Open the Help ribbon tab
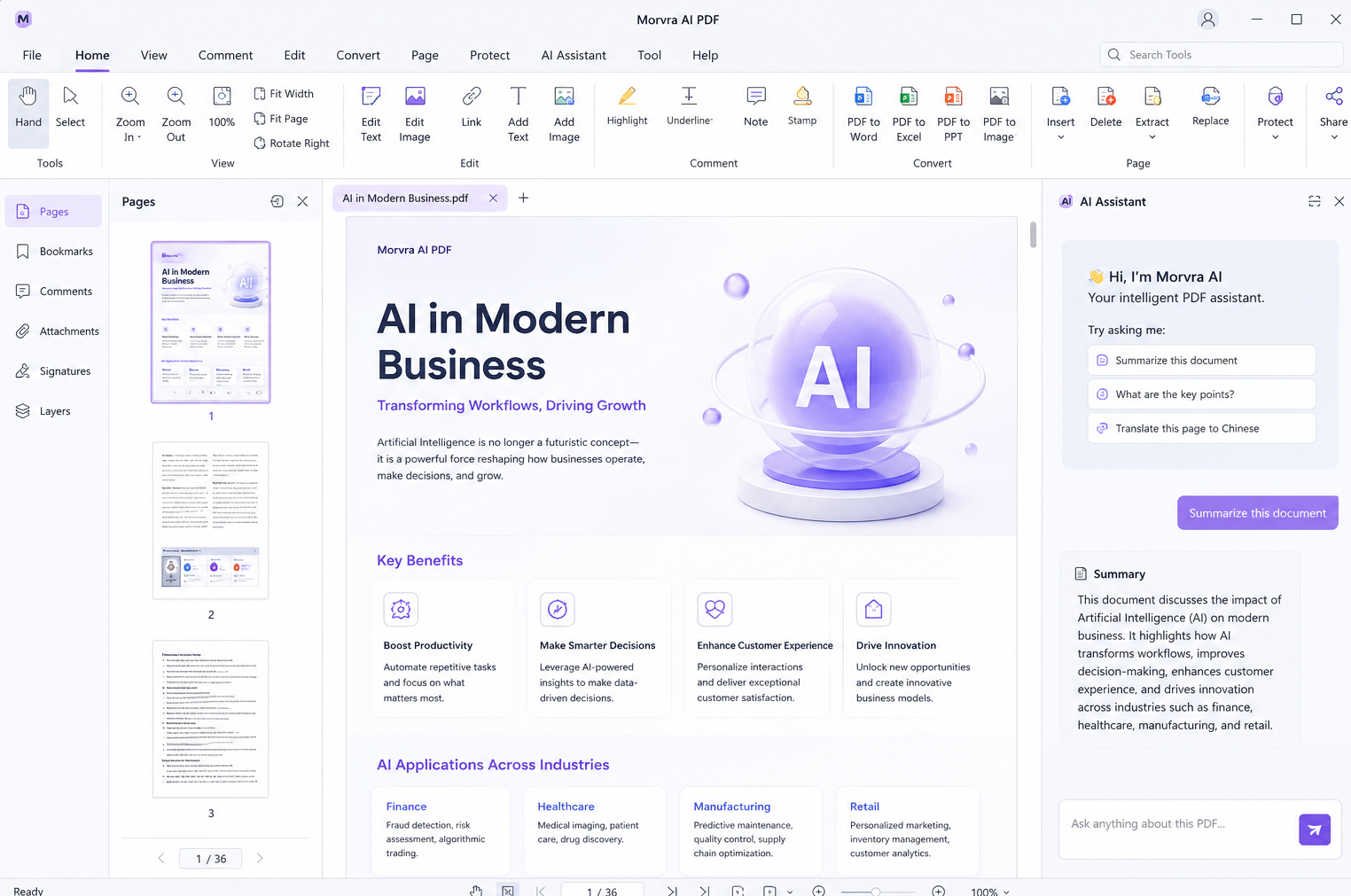This screenshot has height=896, width=1351. pyautogui.click(x=705, y=55)
